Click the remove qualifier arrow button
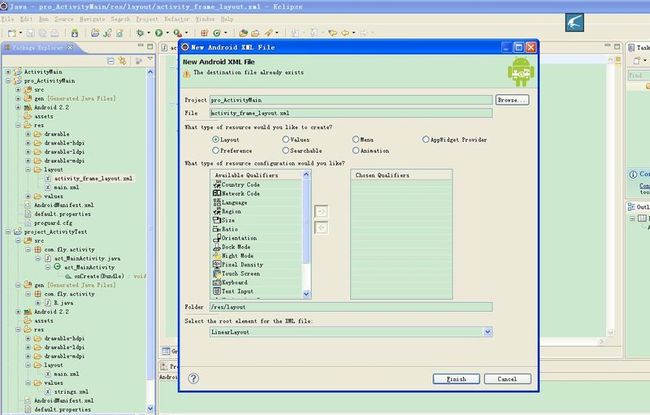 click(x=321, y=228)
